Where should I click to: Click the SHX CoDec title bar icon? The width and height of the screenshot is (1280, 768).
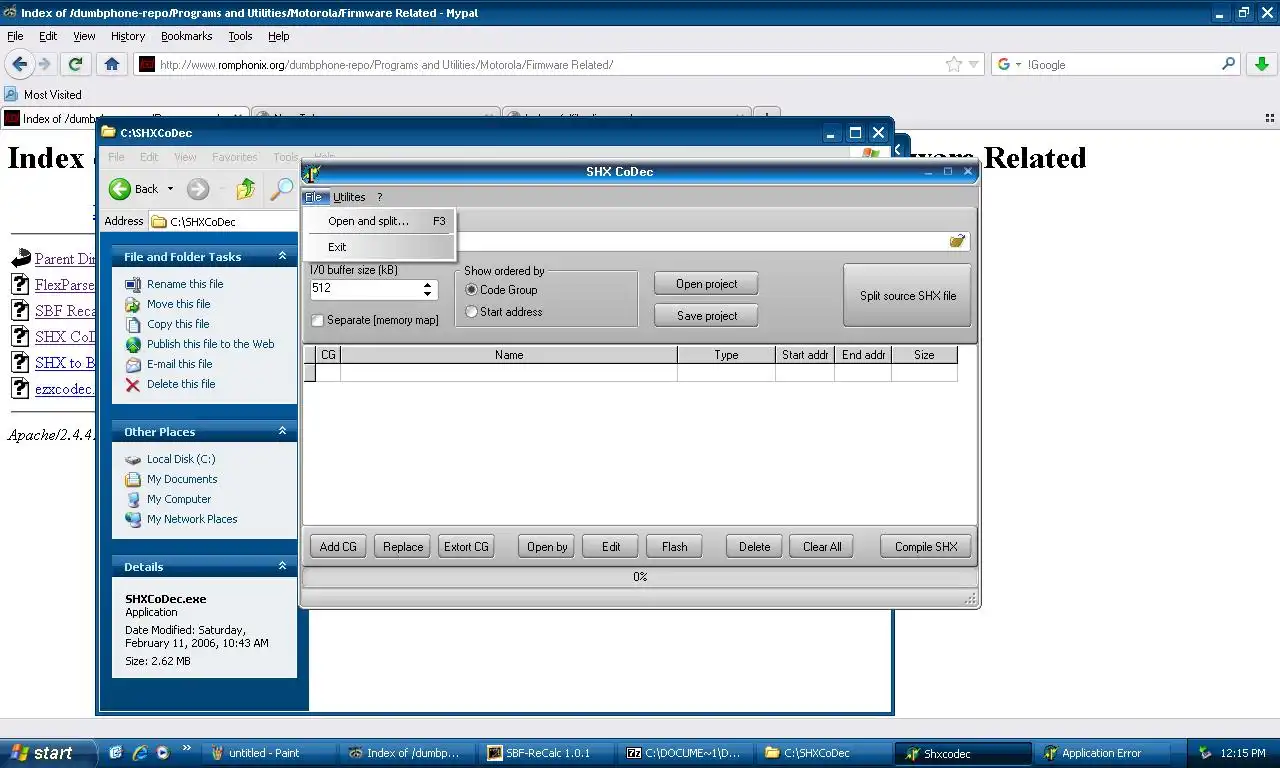[311, 173]
